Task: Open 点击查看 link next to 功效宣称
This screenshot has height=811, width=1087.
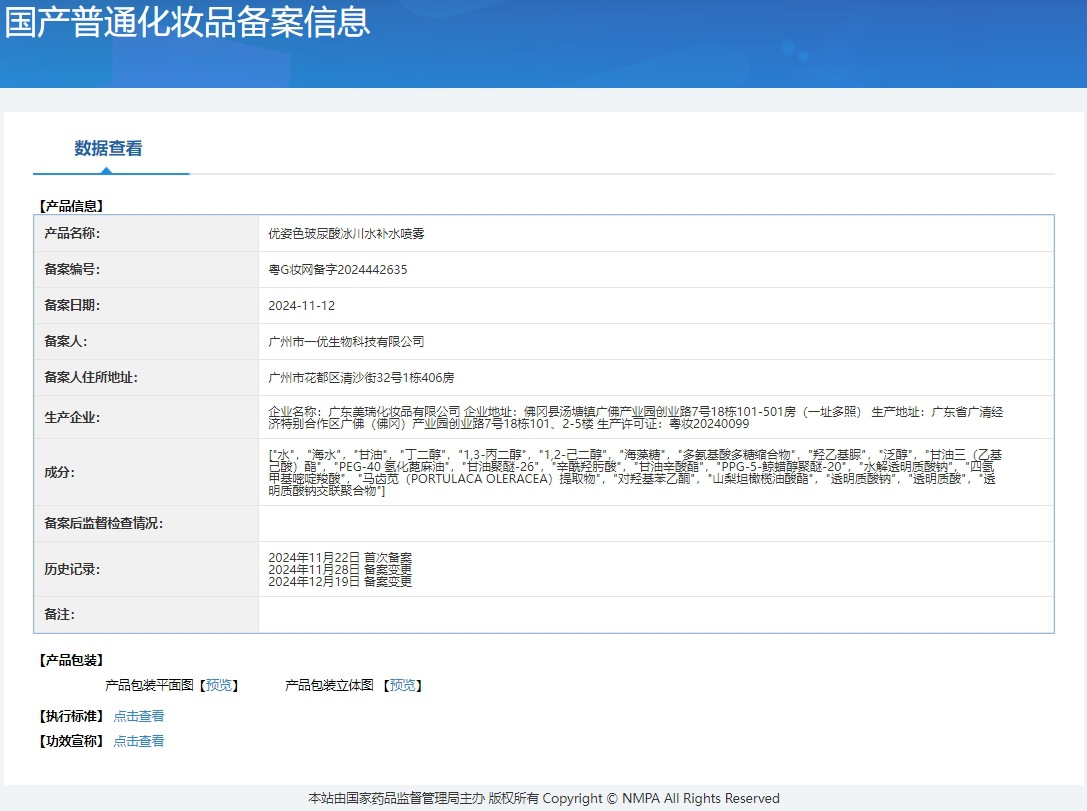Action: coord(139,741)
